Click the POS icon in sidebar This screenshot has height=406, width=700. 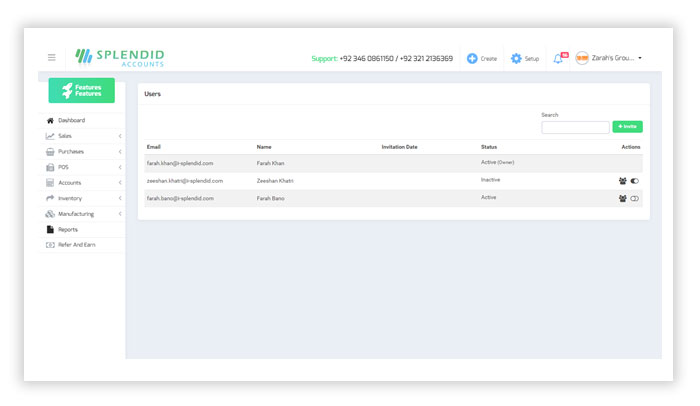pyautogui.click(x=50, y=167)
